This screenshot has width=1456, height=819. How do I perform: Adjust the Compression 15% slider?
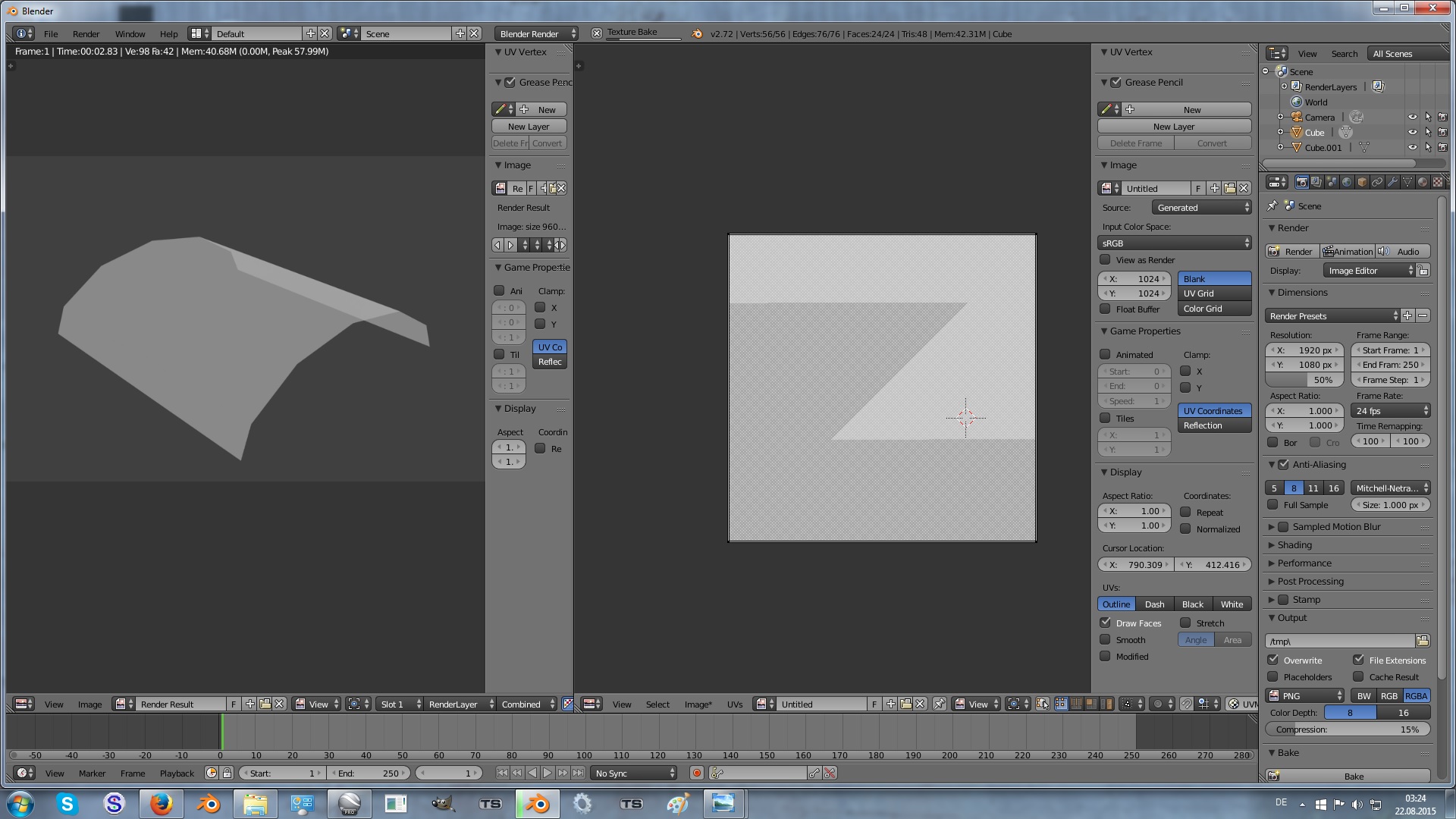[x=1348, y=729]
